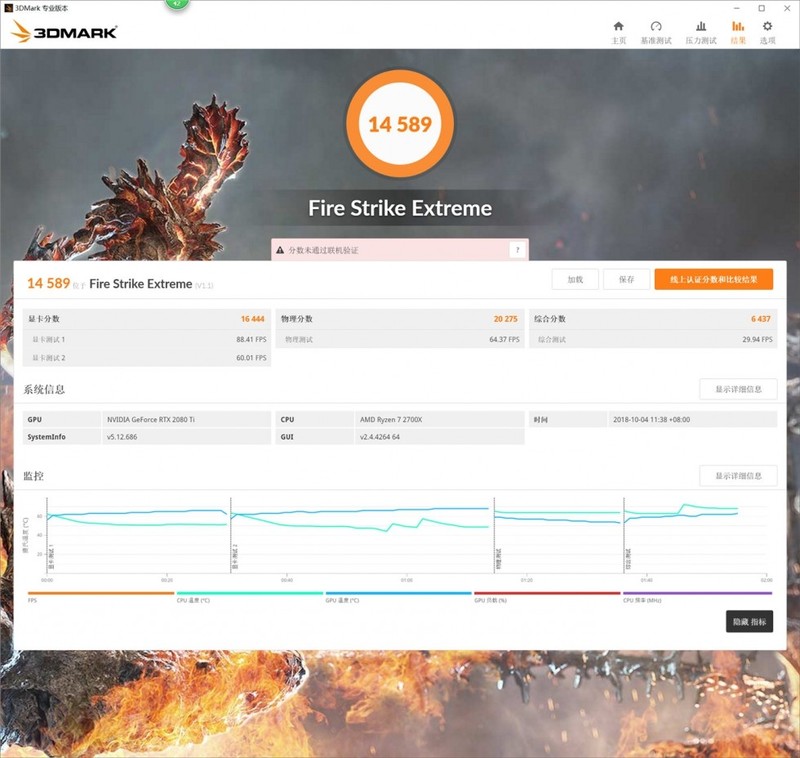Click the 60.01 FPS value
This screenshot has width=800, height=758.
[x=251, y=358]
